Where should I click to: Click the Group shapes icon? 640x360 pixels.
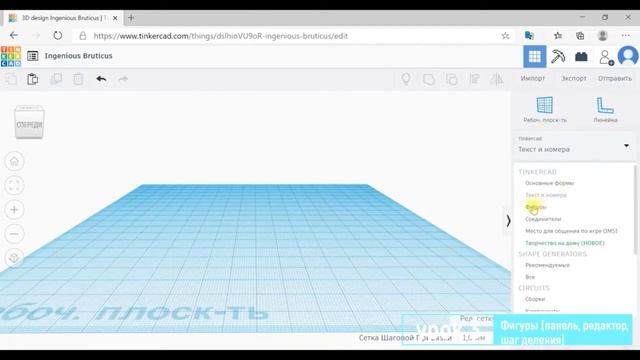(429, 79)
